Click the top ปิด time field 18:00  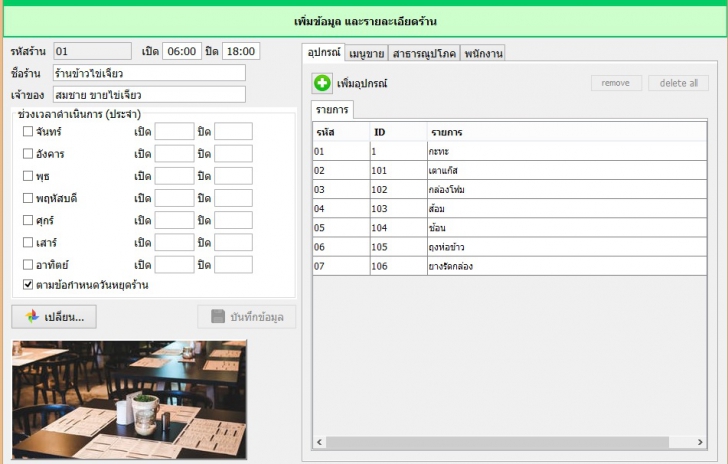point(241,51)
